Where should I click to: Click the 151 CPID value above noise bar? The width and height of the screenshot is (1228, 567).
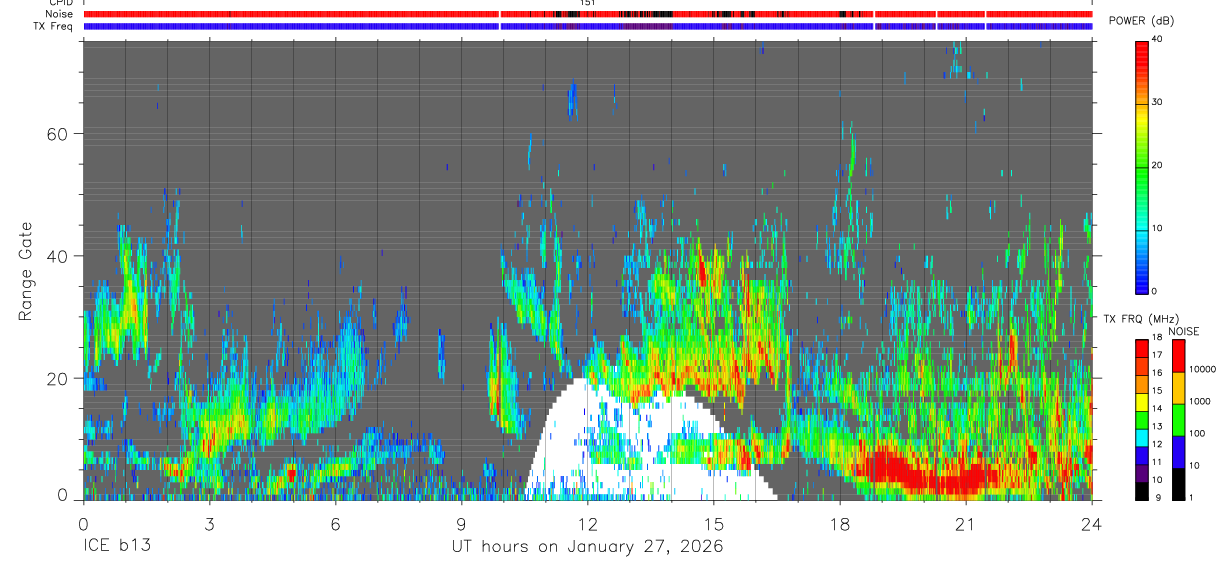pos(588,3)
